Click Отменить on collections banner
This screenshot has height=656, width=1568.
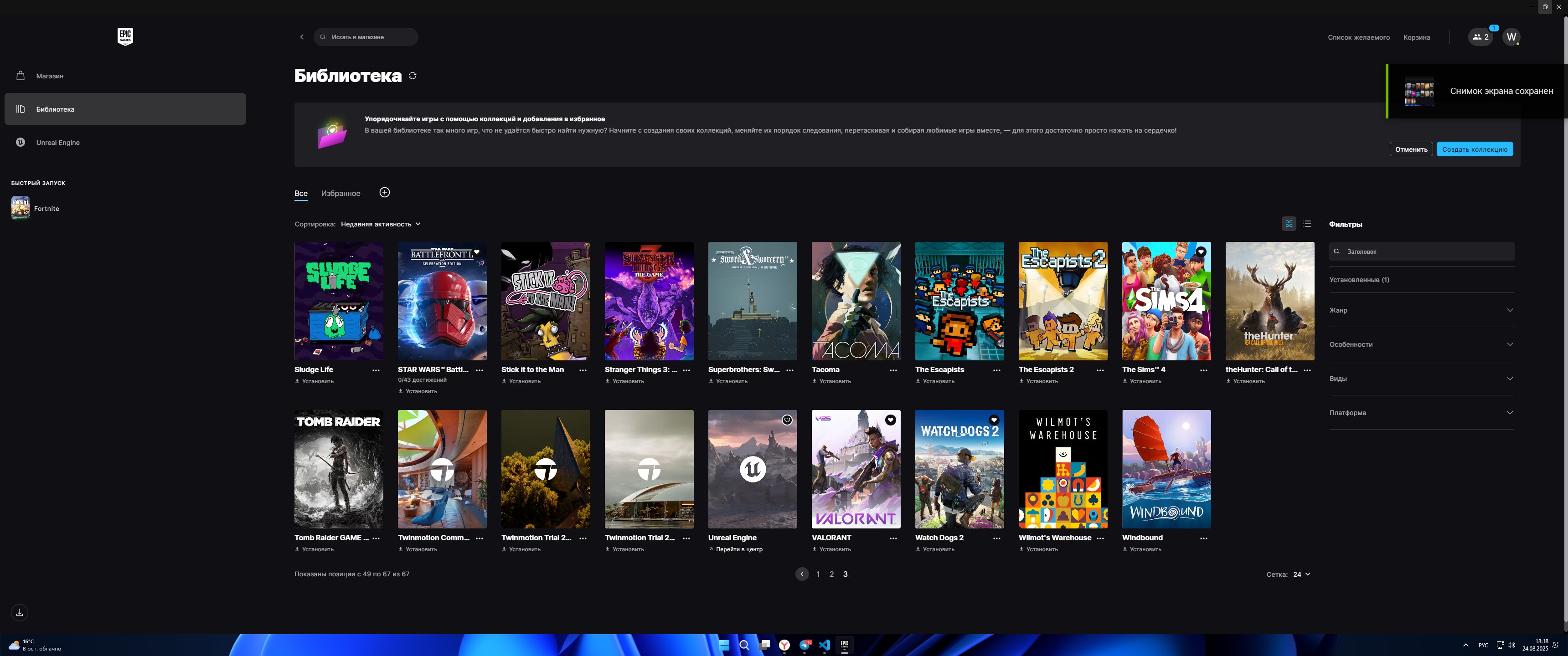point(1411,149)
